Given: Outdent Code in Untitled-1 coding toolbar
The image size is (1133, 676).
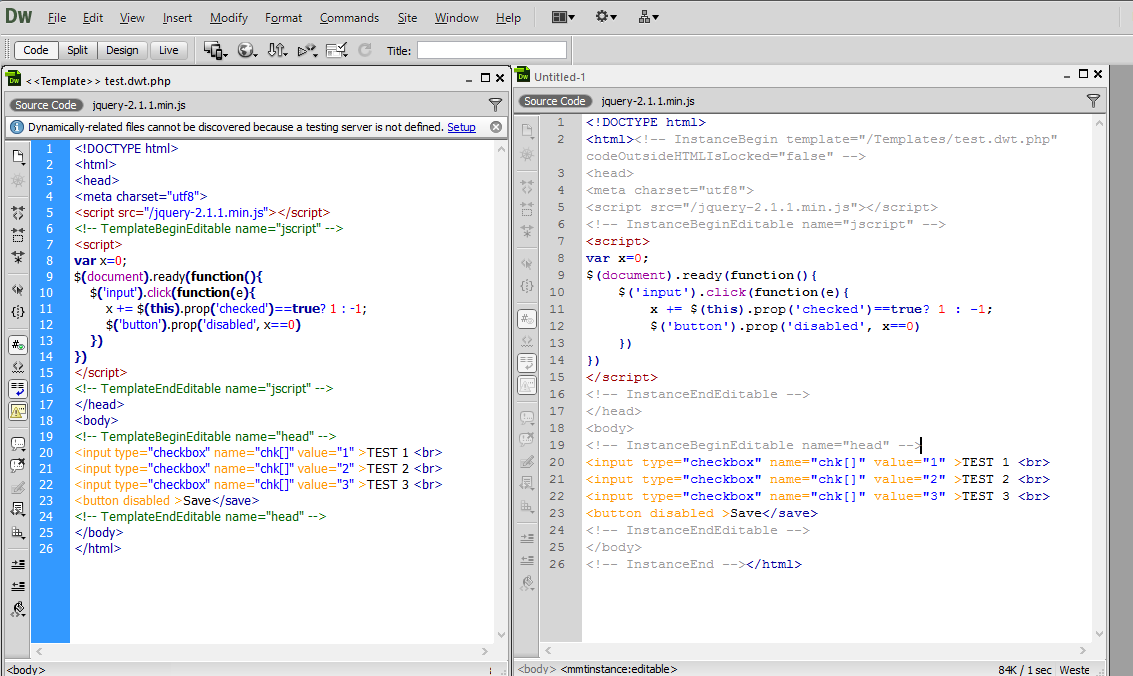Looking at the screenshot, I should tap(527, 560).
